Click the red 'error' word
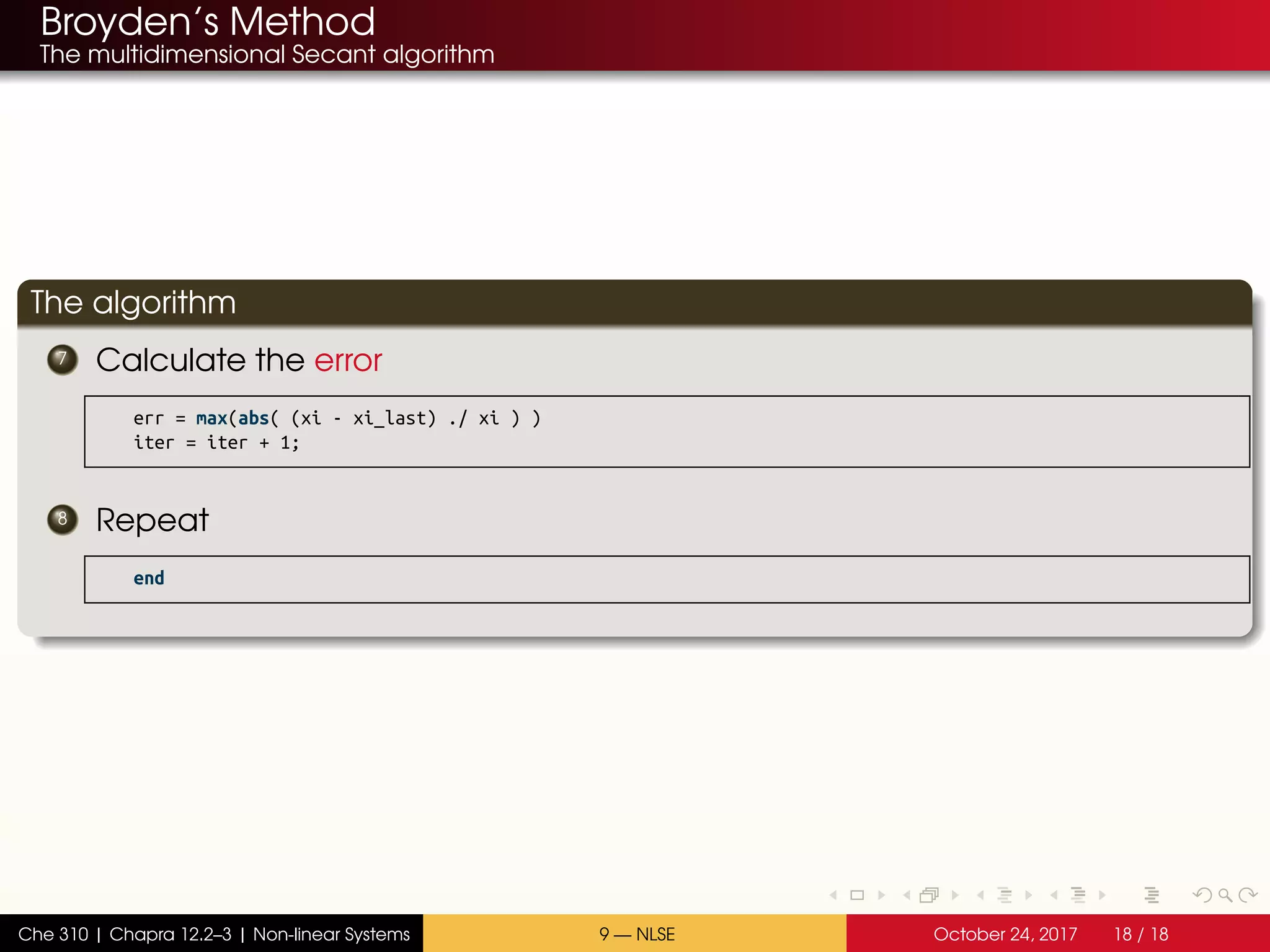Image resolution: width=1270 pixels, height=952 pixels. coord(348,361)
